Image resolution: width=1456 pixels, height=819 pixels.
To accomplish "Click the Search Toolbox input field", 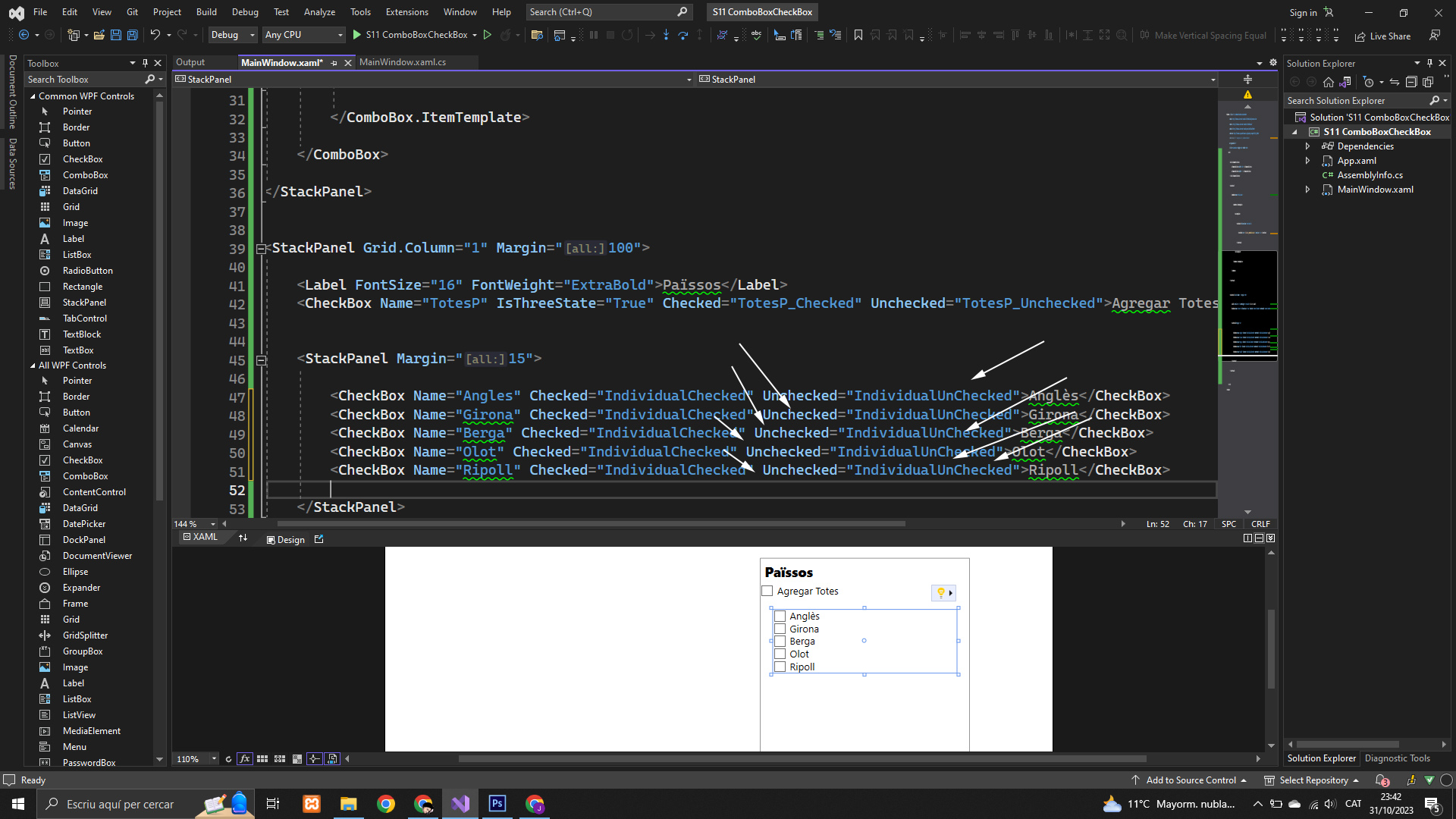I will (x=83, y=80).
